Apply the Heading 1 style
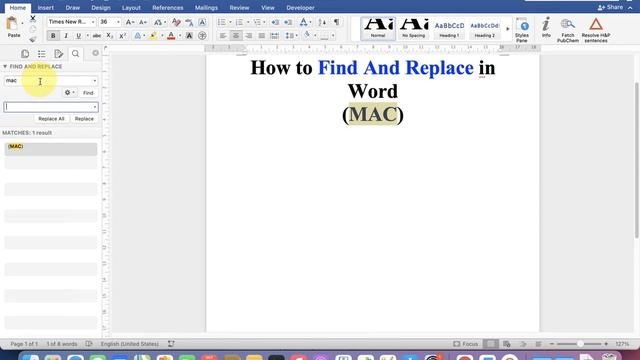The width and height of the screenshot is (640, 360). 449,29
